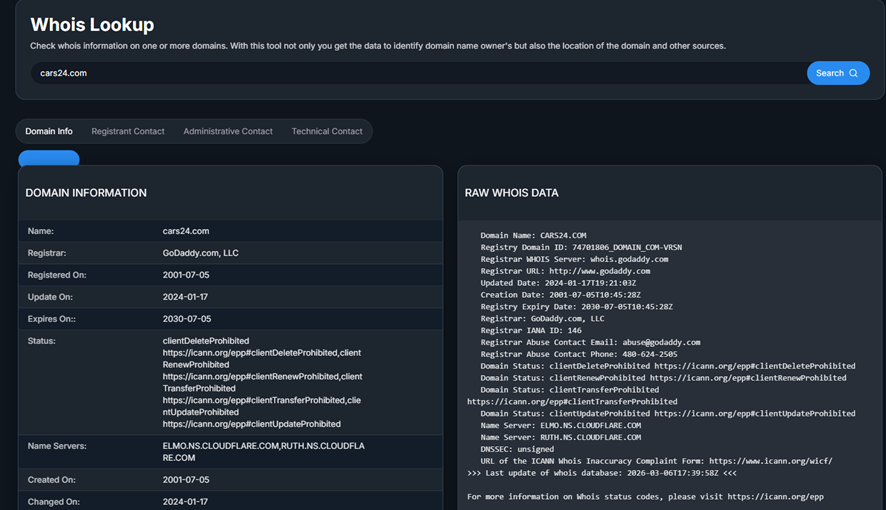Click the Expires On date 2030-07-05

[x=187, y=319]
